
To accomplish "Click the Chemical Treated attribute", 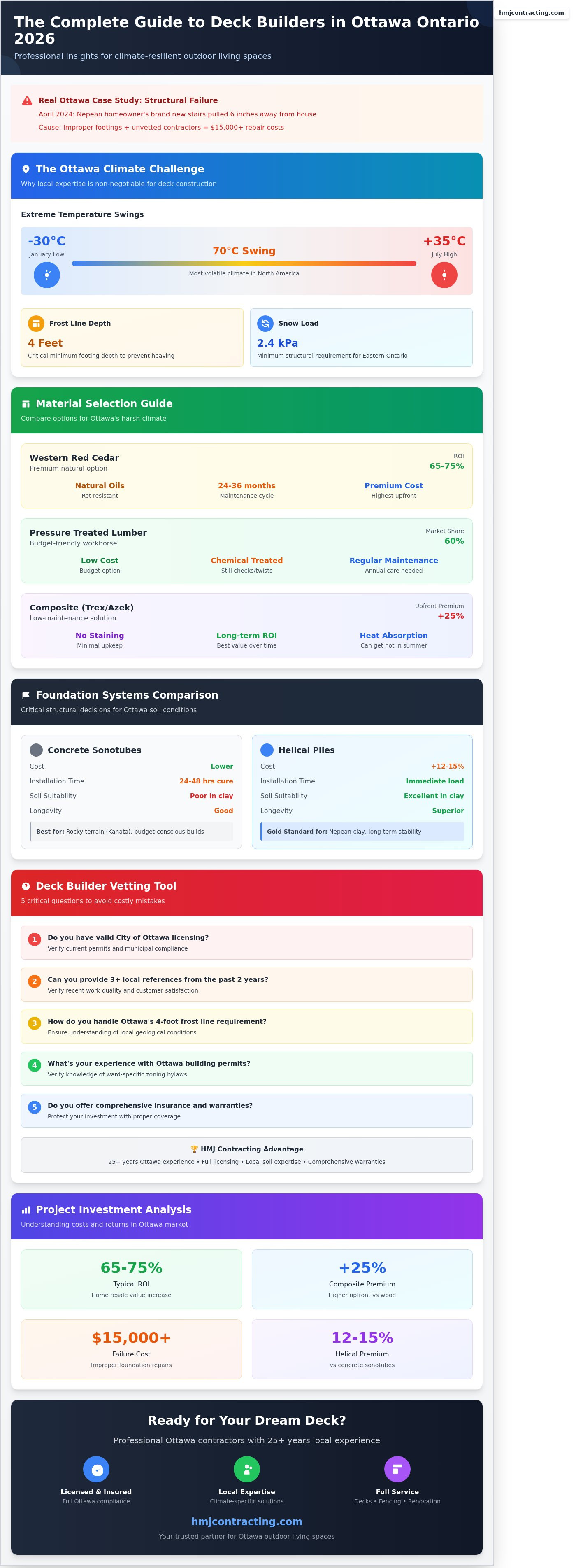I will click(247, 561).
